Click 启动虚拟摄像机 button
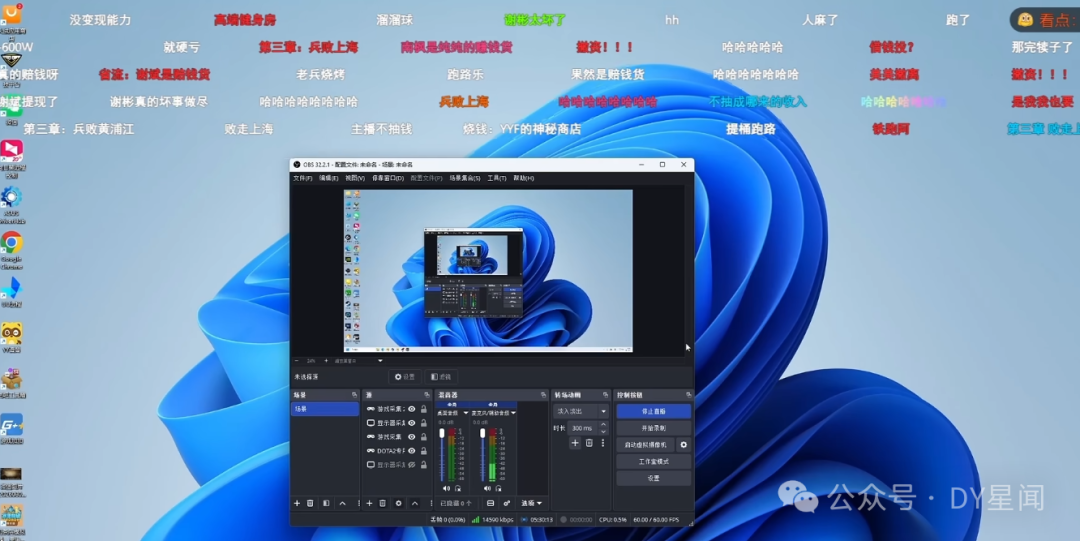 pyautogui.click(x=645, y=445)
